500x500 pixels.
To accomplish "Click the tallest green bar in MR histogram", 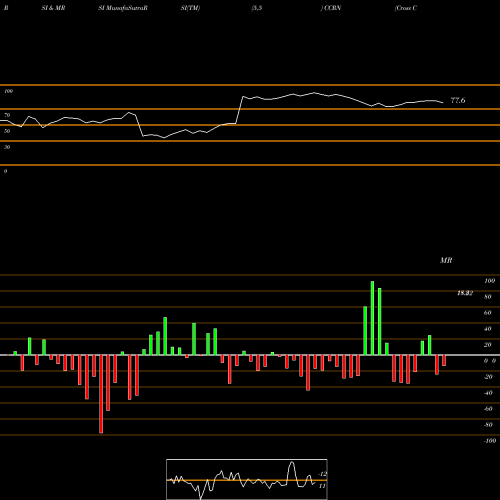I will tap(372, 318).
